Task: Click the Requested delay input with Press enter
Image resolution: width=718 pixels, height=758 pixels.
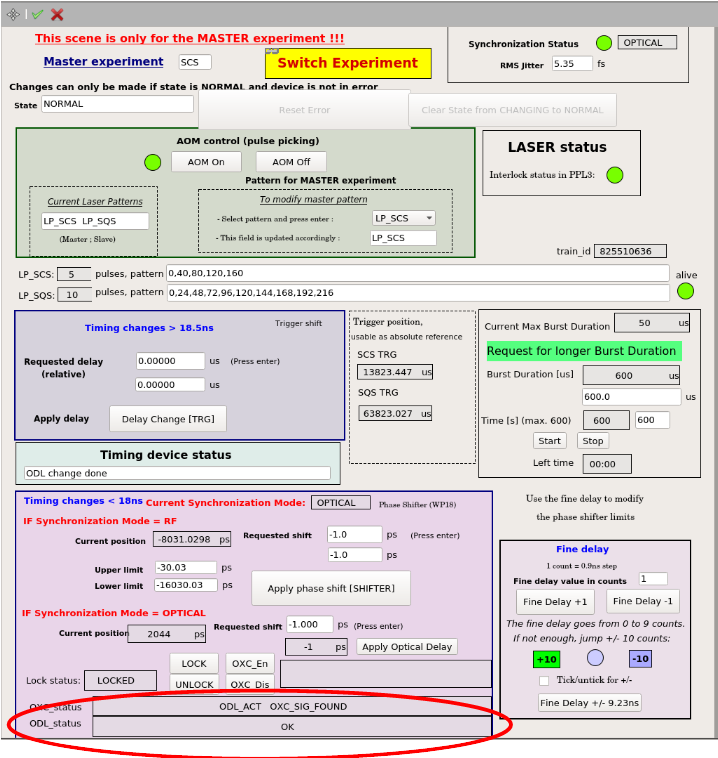Action: point(171,361)
